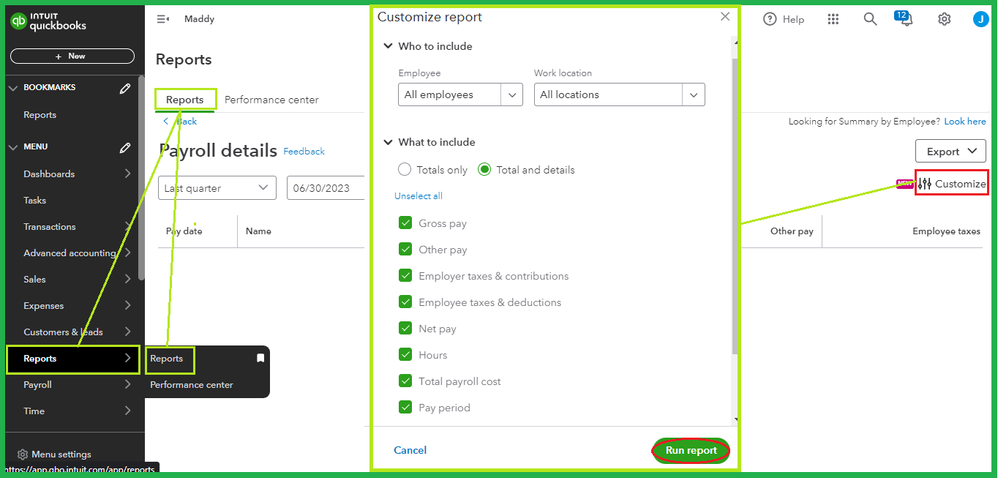Collapse the What to include section

388,143
